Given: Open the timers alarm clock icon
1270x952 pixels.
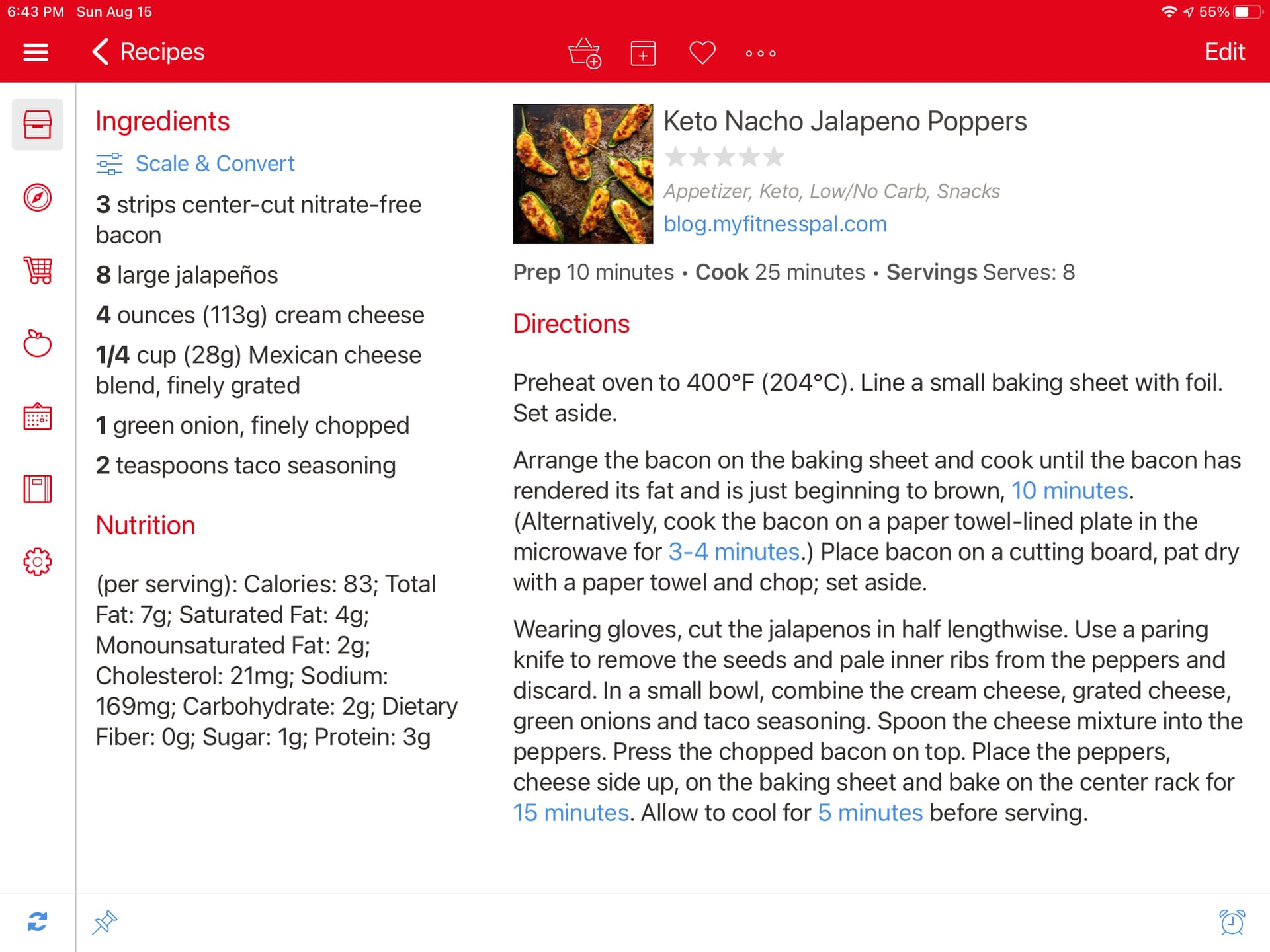Looking at the screenshot, I should point(1232,922).
